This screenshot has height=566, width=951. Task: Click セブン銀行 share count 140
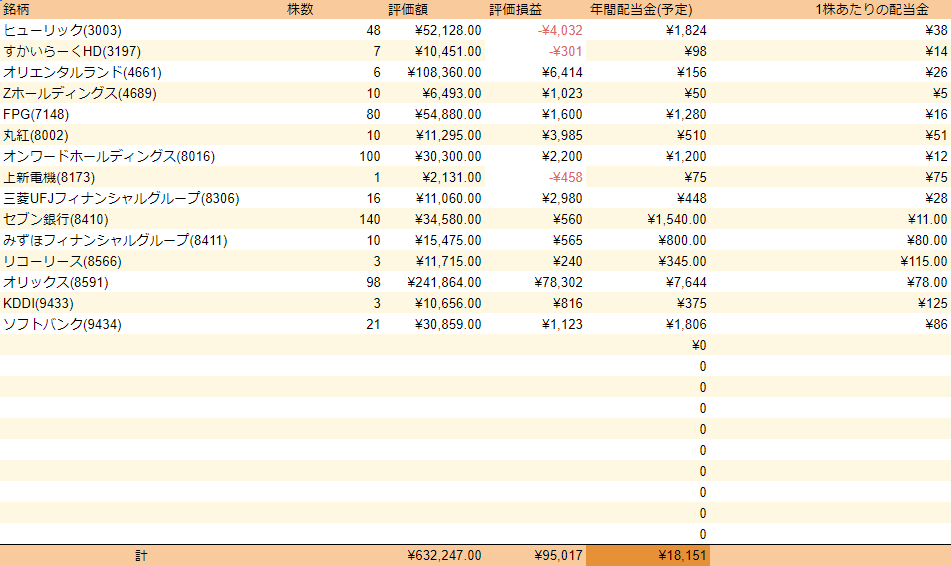(x=369, y=220)
